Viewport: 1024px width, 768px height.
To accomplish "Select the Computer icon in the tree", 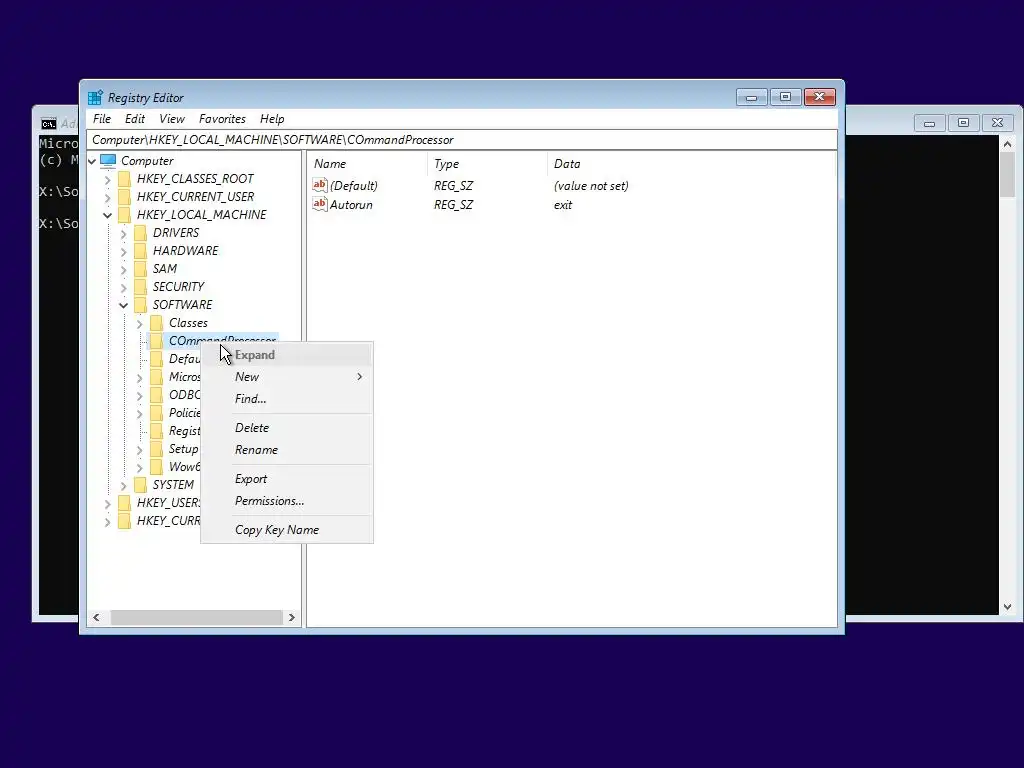I will (108, 161).
